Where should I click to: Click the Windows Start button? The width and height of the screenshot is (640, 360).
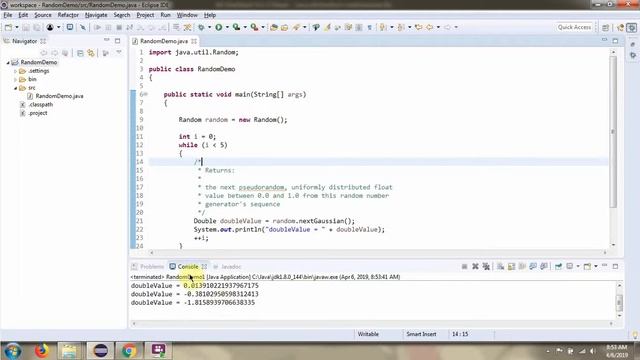click(x=12, y=351)
